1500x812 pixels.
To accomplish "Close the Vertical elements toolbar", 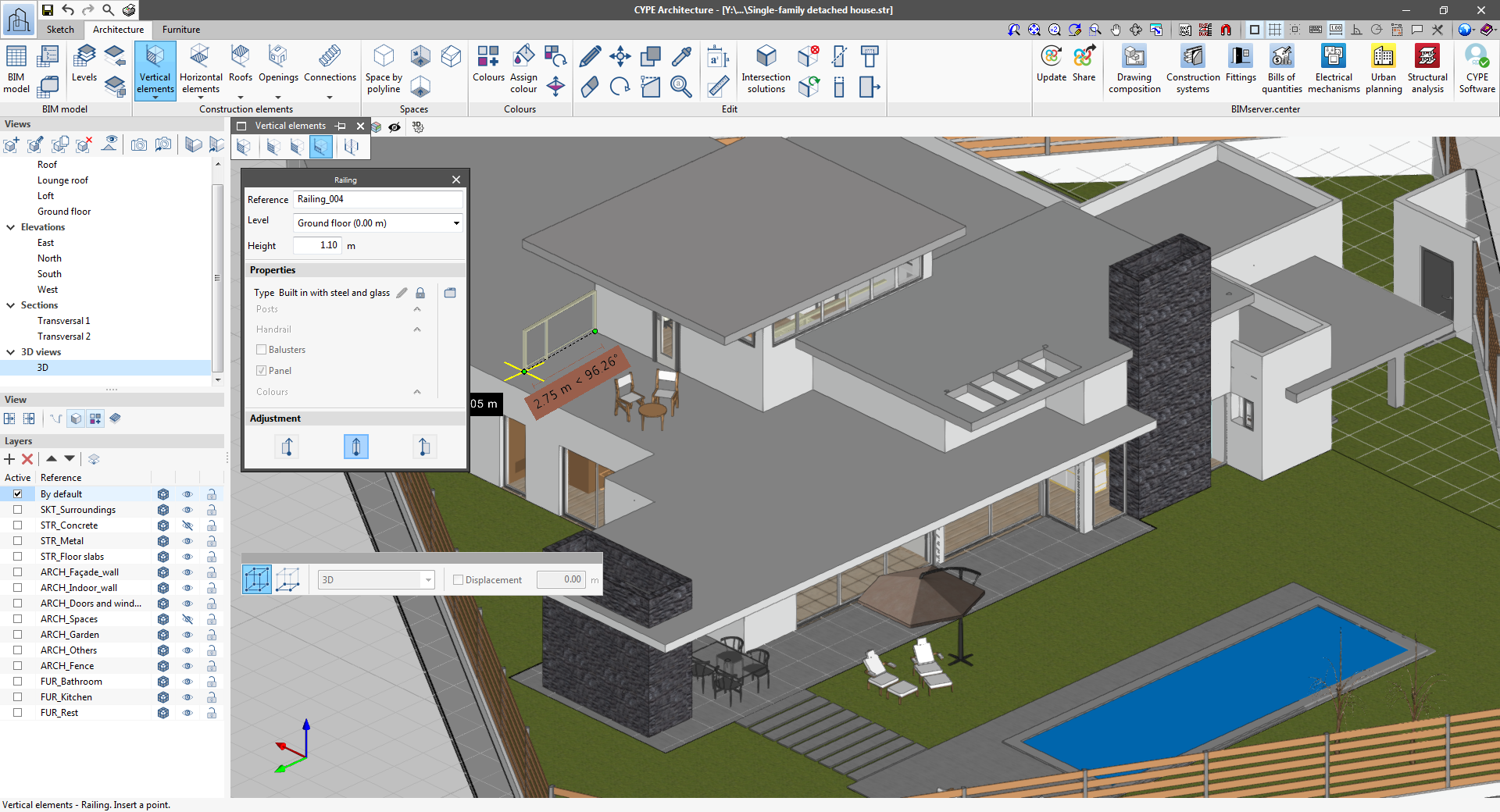I will (360, 126).
